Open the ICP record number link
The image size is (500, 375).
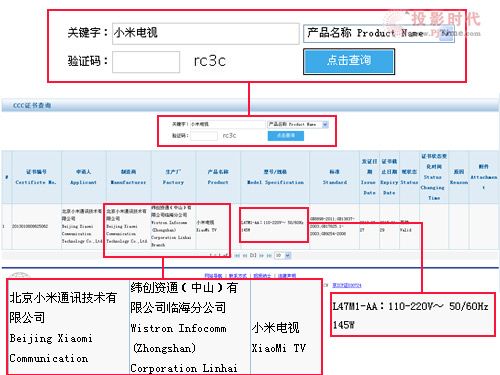pos(347,285)
